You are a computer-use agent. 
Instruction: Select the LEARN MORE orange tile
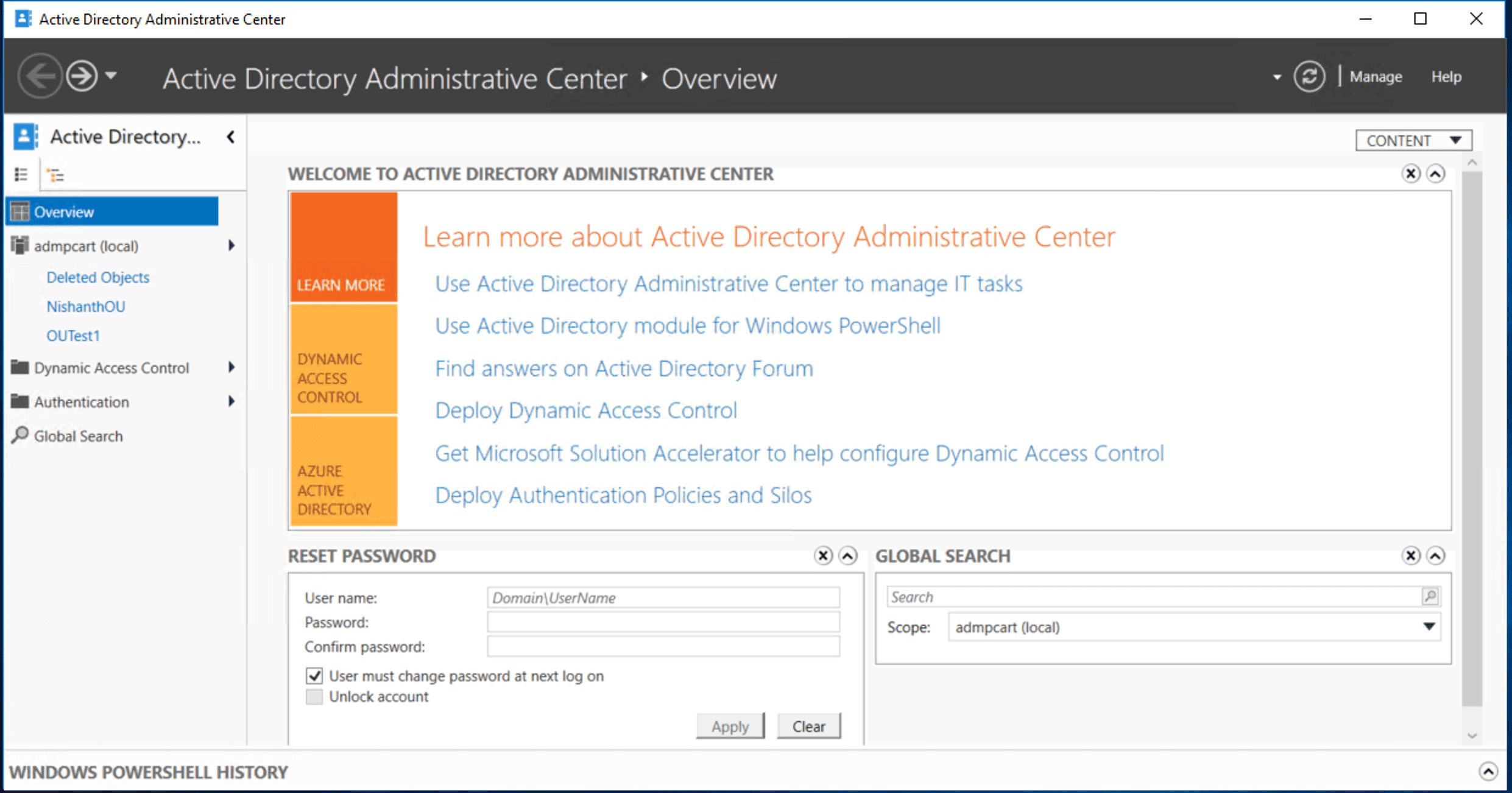coord(343,247)
